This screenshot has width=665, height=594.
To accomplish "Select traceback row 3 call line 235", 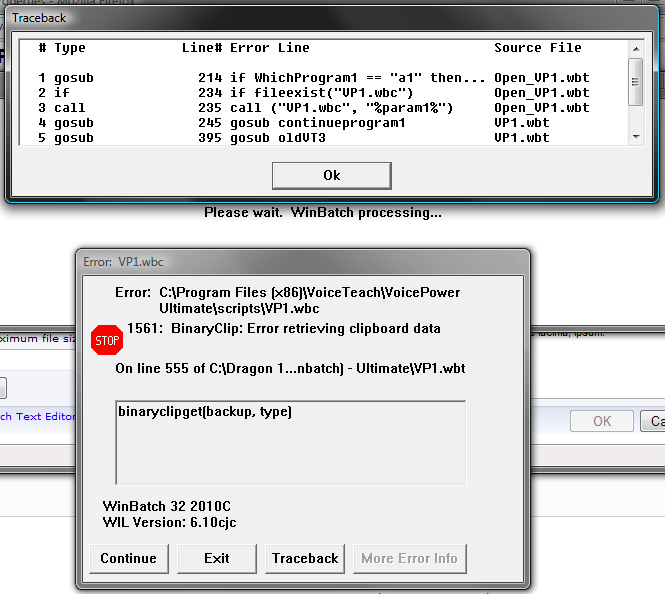I will 314,108.
